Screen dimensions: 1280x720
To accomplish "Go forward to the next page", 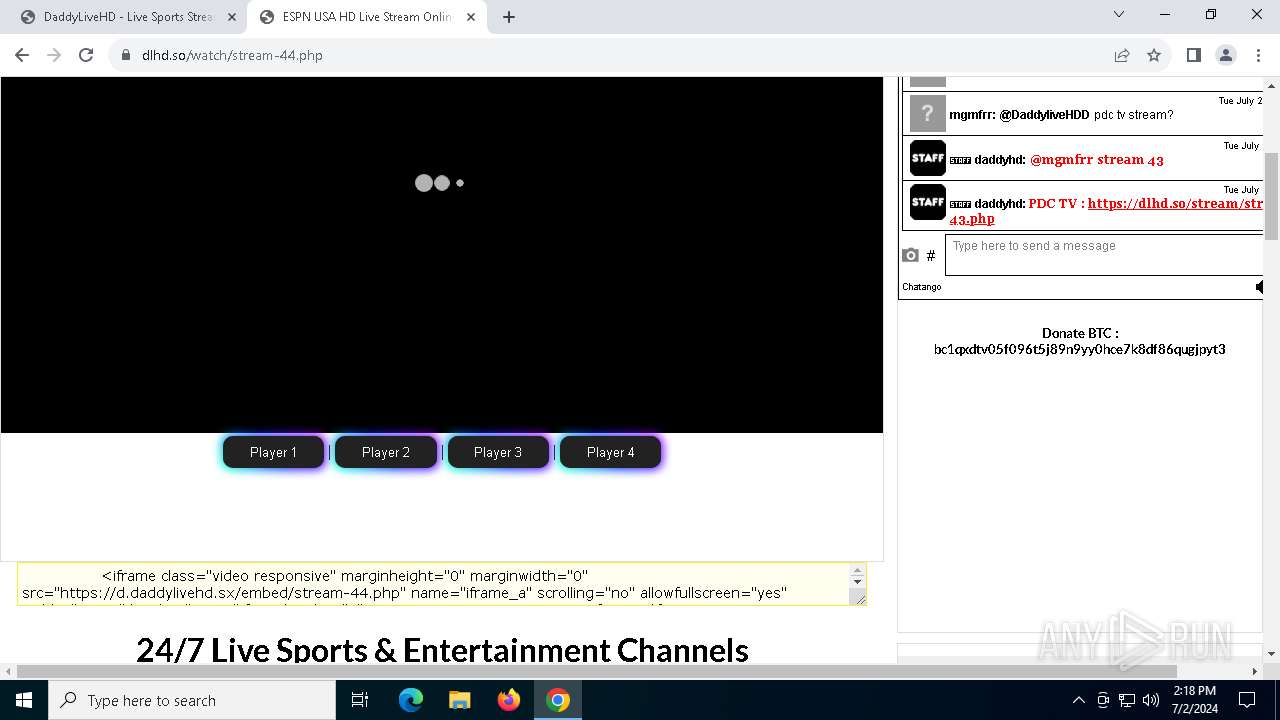I will point(54,55).
